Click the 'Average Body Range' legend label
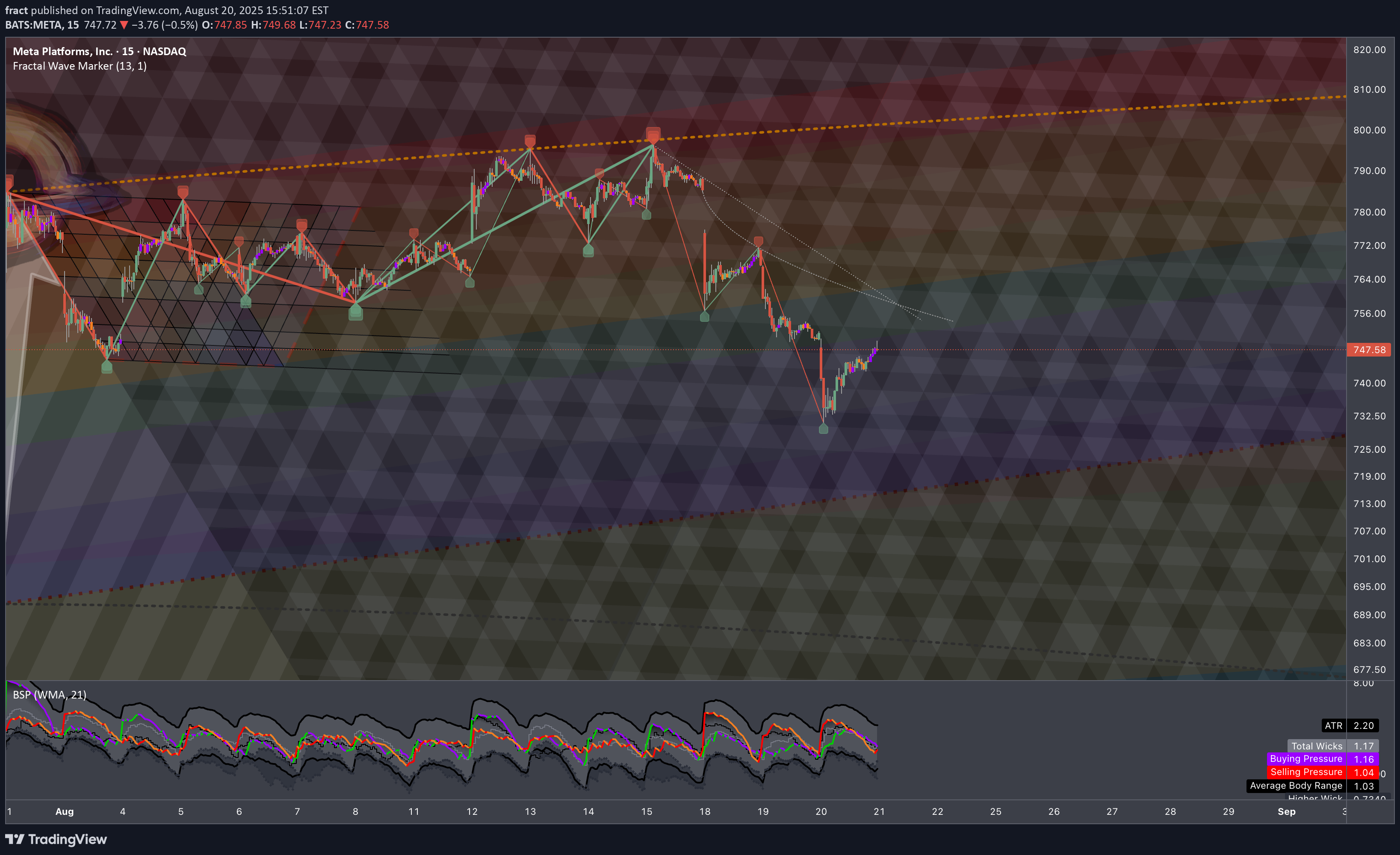 click(1296, 786)
